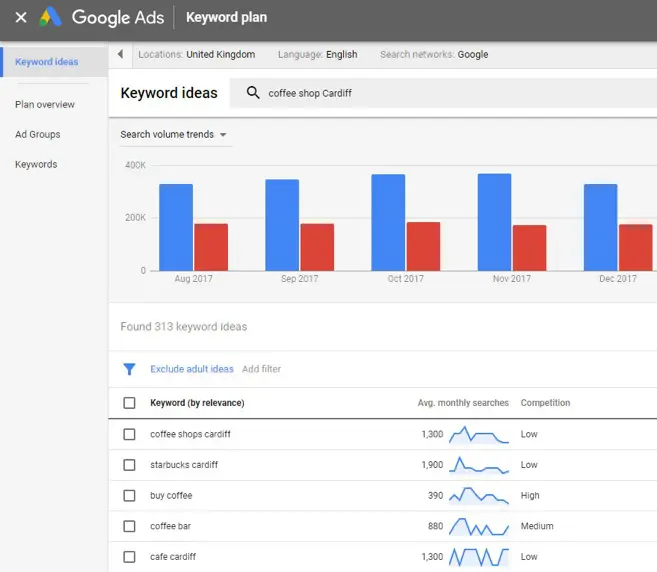Click the Aug 2017 blue bar
The width and height of the screenshot is (657, 572).
(x=176, y=227)
